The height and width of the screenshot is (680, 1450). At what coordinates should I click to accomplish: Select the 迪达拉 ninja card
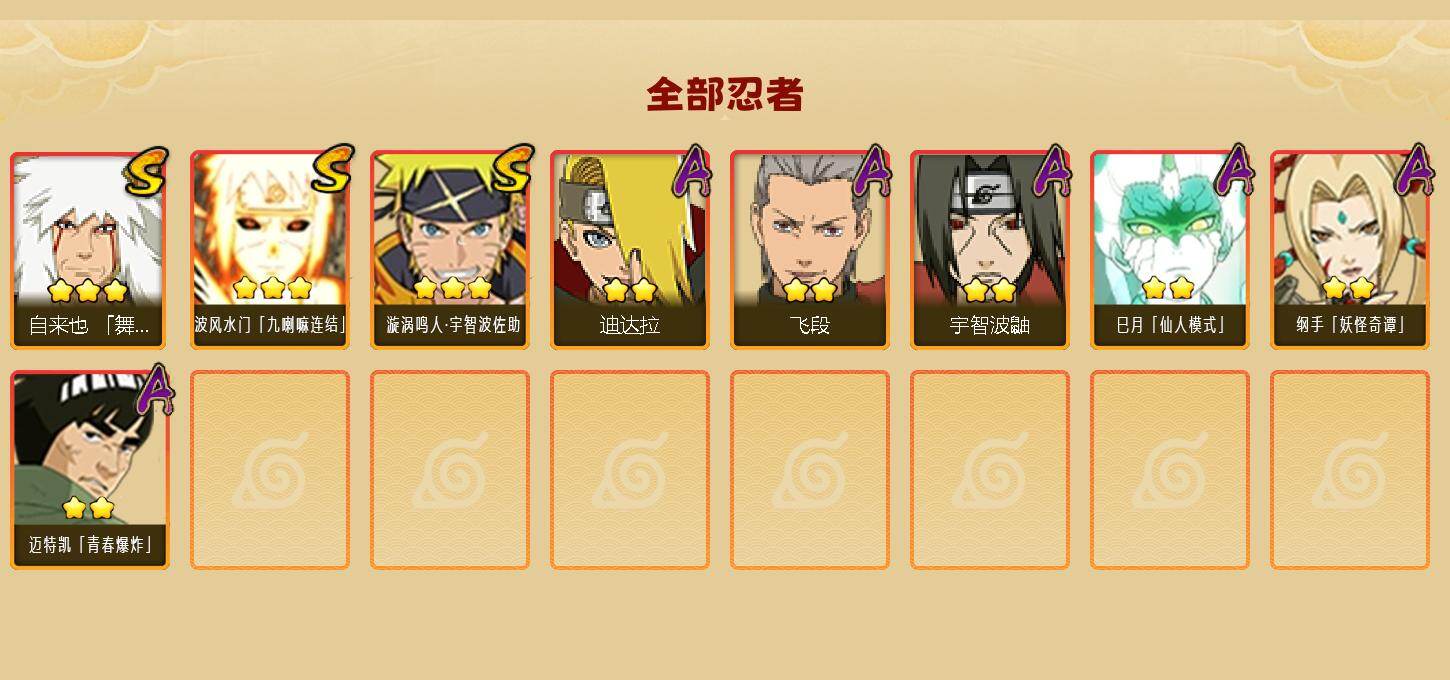[x=630, y=250]
